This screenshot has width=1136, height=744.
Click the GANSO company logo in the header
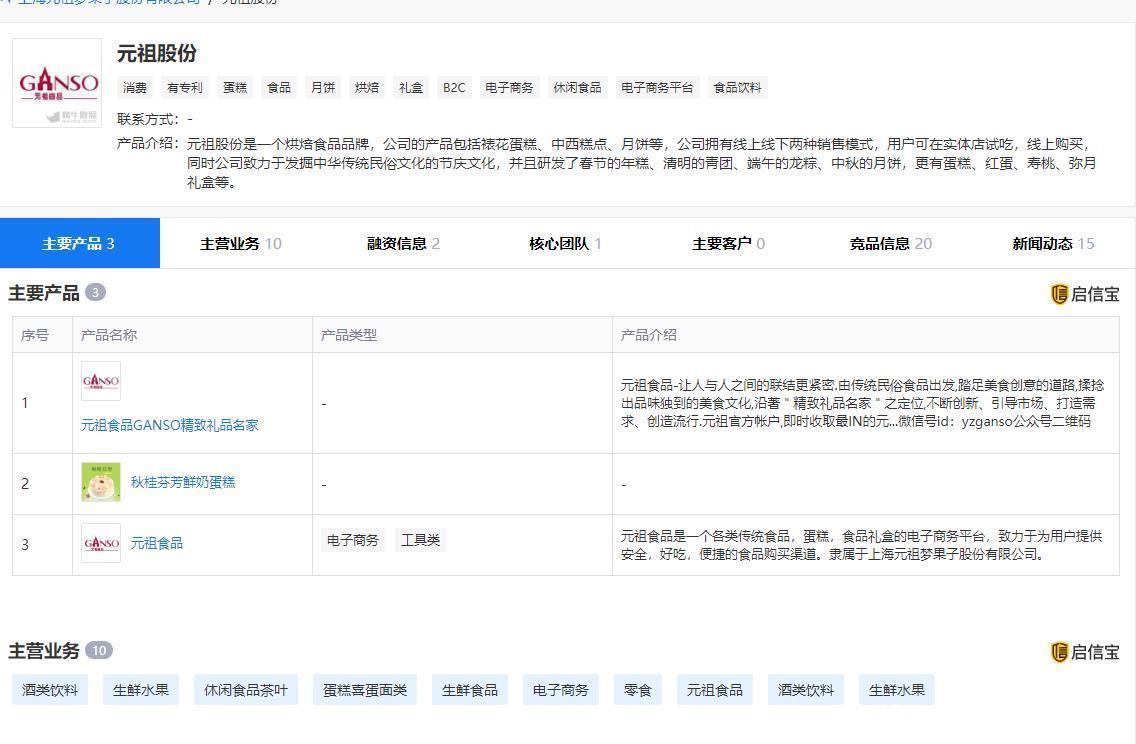coord(57,83)
